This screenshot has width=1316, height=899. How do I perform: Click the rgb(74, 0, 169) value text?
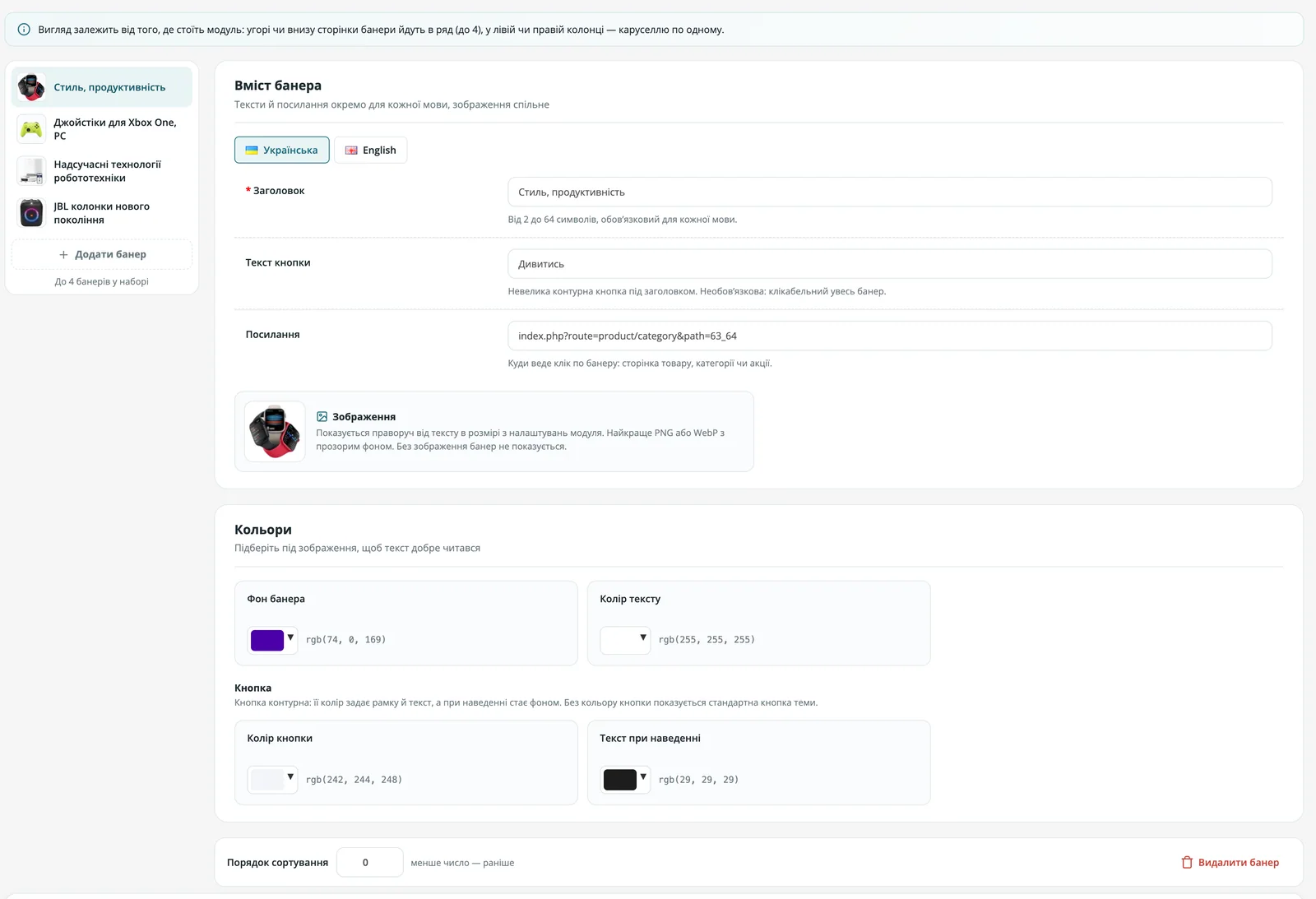coord(345,640)
